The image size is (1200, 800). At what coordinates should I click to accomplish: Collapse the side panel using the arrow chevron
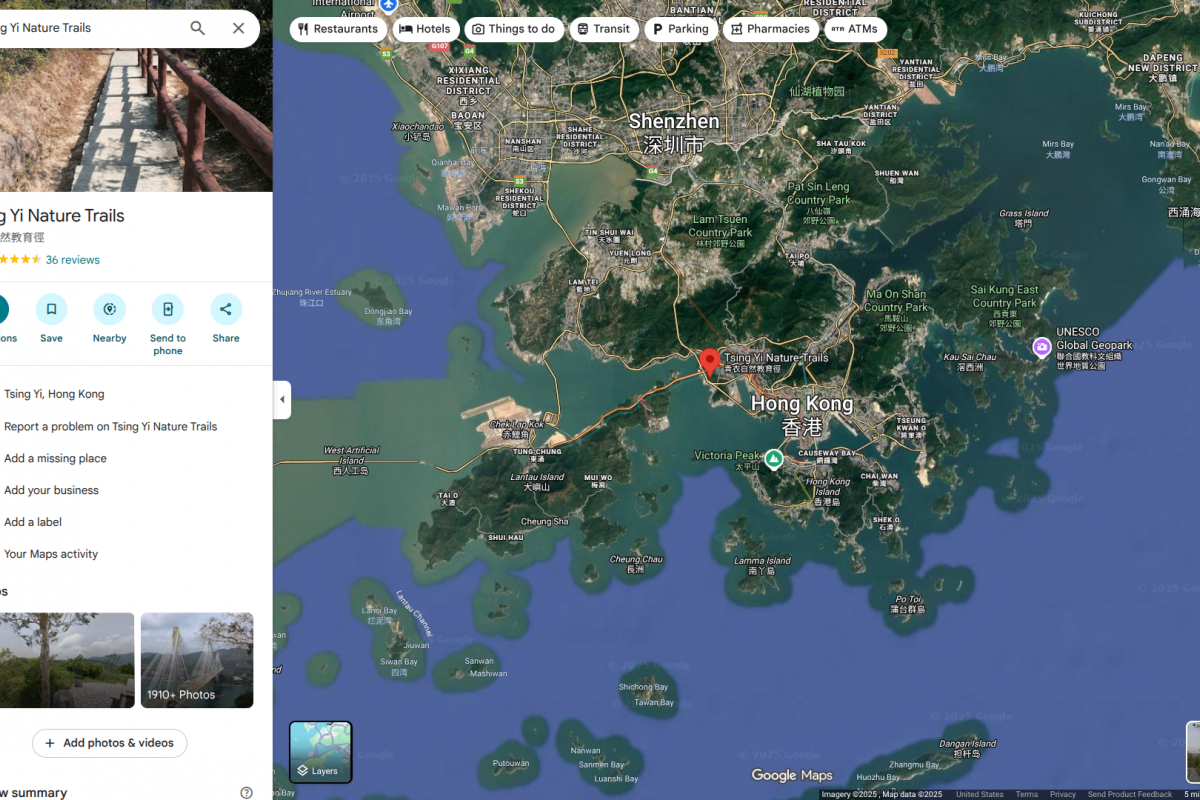click(281, 398)
